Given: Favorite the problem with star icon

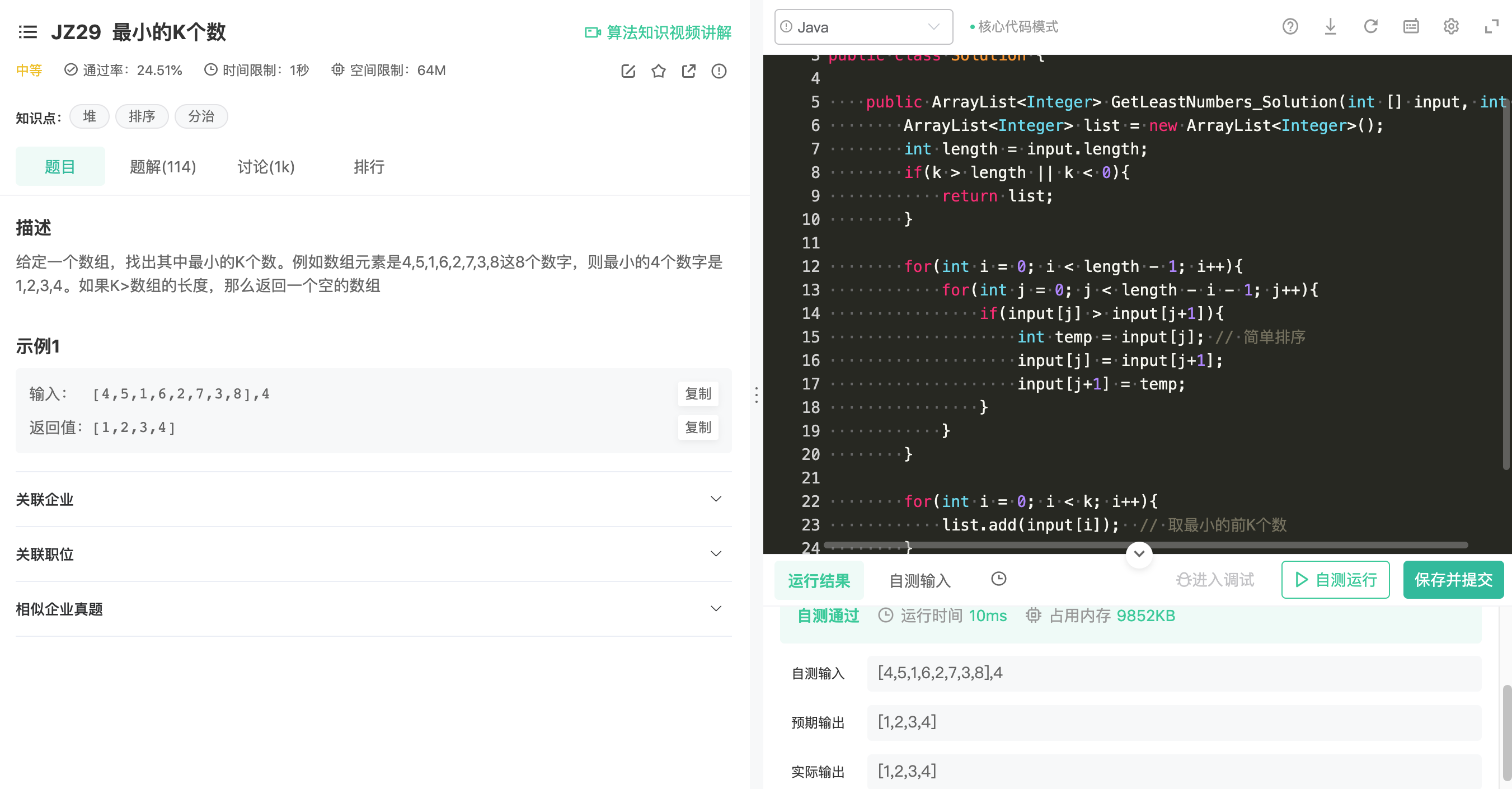Looking at the screenshot, I should click(x=659, y=71).
